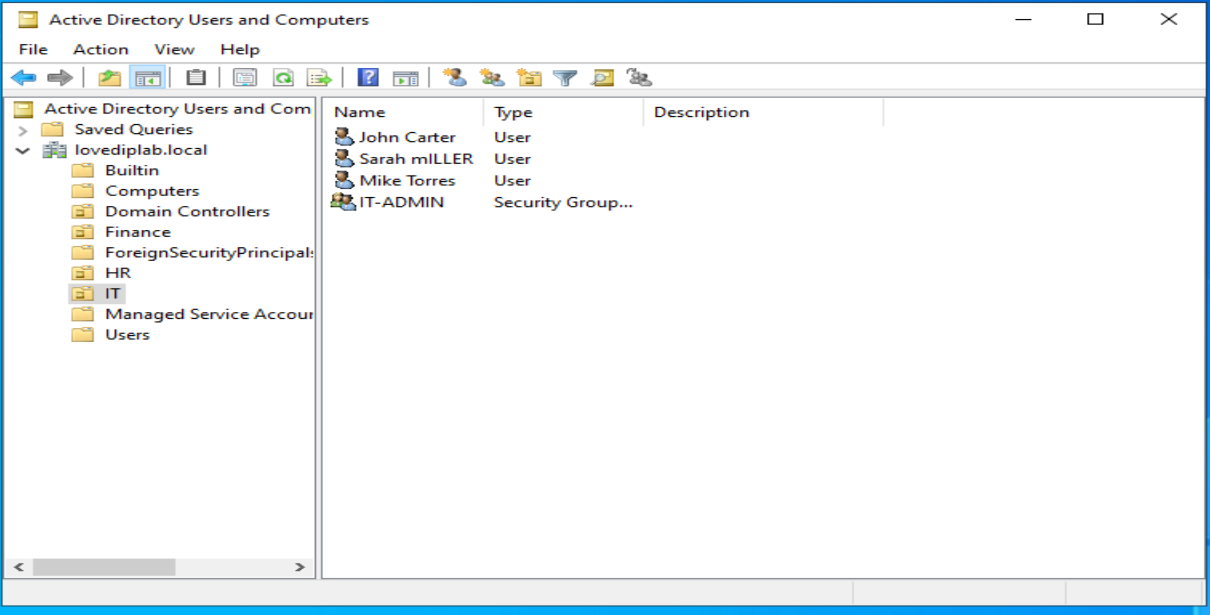1210x615 pixels.
Task: Open the File menu
Action: click(x=33, y=49)
